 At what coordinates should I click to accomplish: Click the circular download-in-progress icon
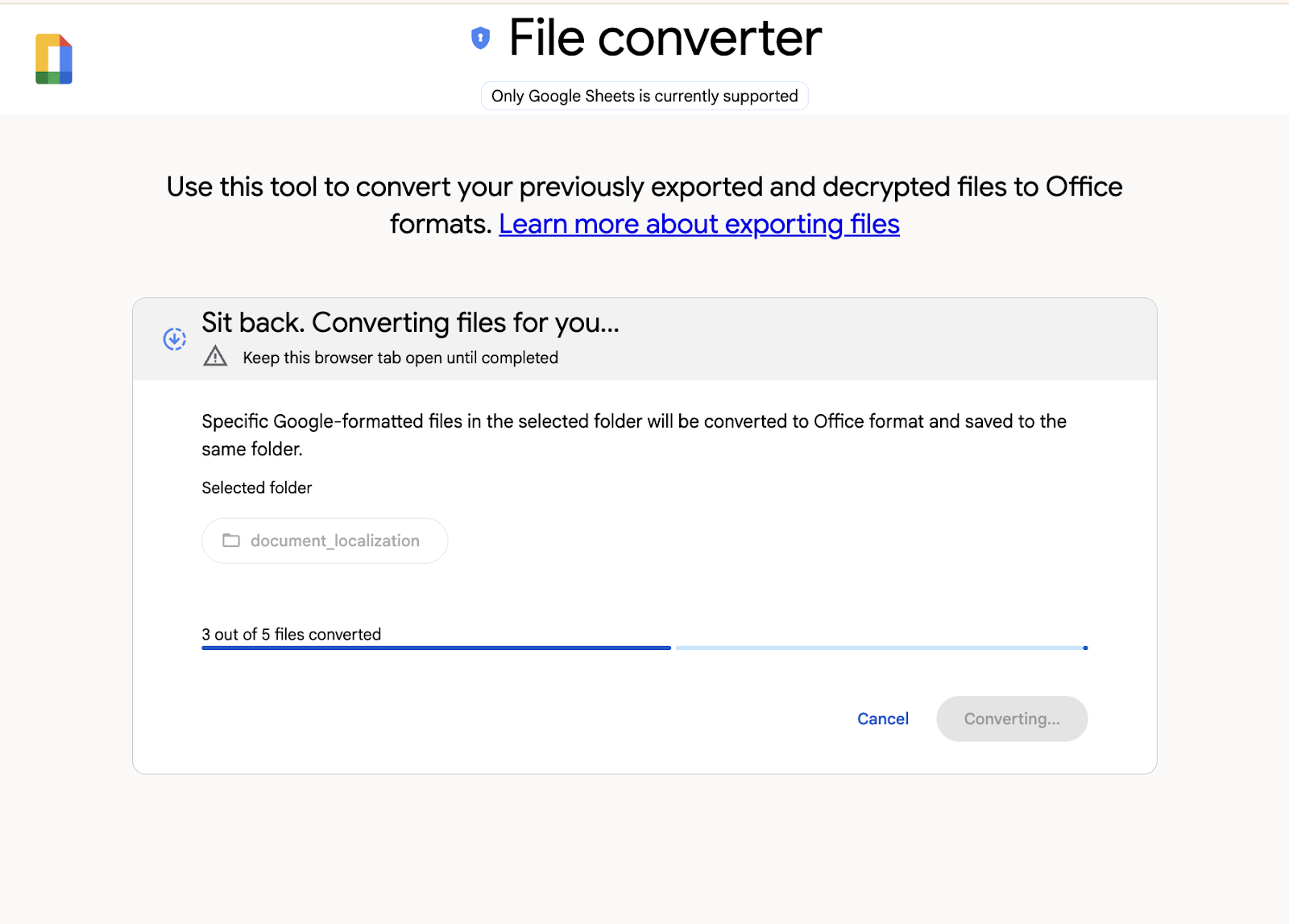point(173,338)
